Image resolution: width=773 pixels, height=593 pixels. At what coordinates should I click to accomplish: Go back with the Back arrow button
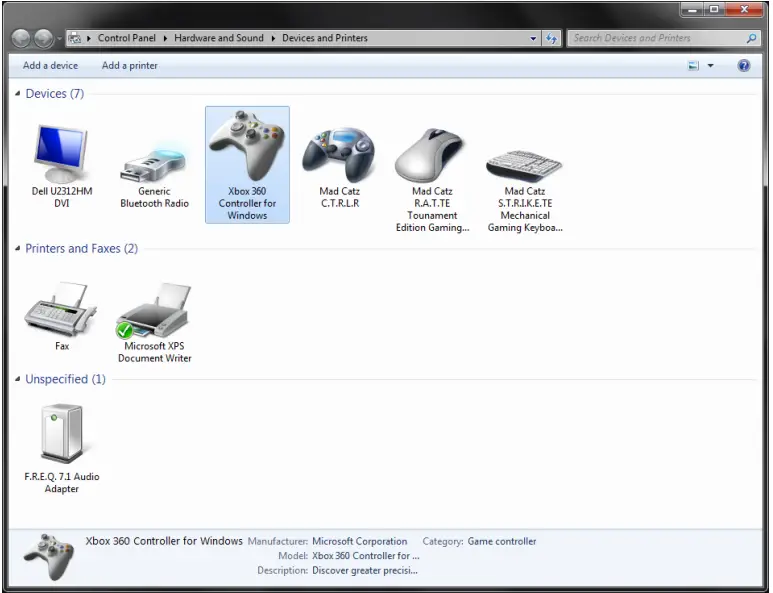click(x=21, y=38)
